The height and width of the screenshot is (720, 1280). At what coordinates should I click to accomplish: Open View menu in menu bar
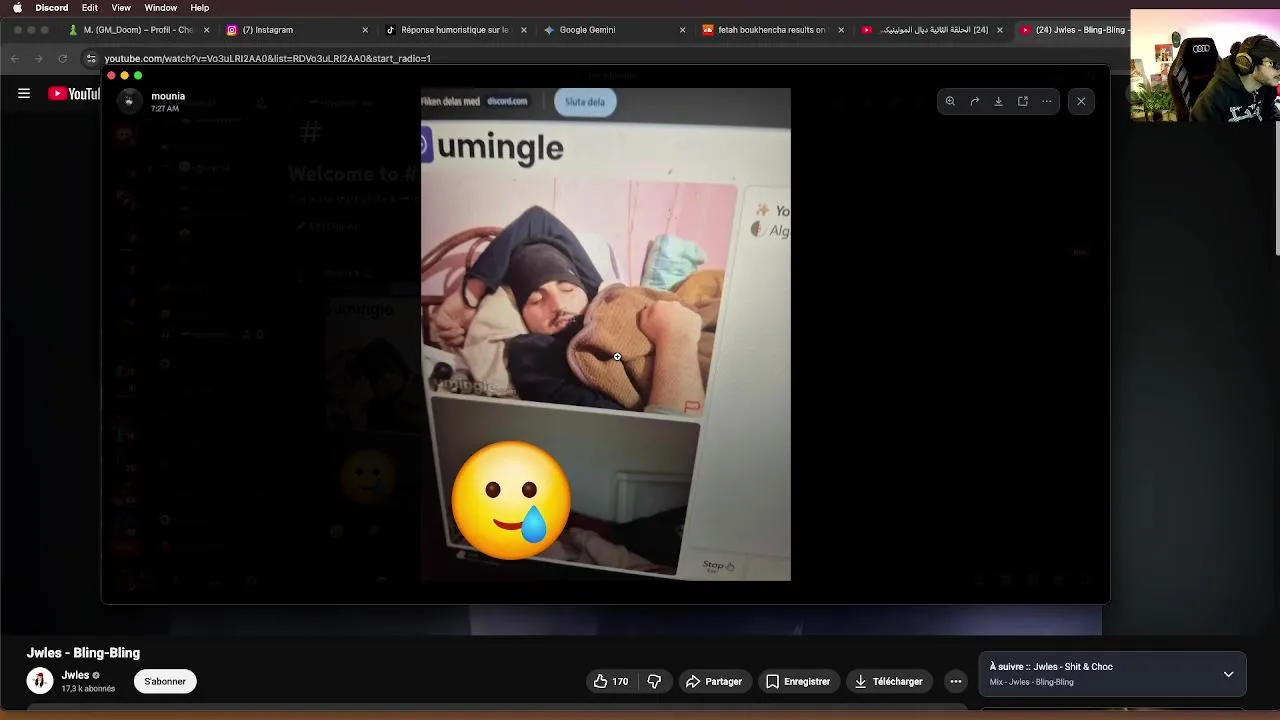click(x=121, y=8)
